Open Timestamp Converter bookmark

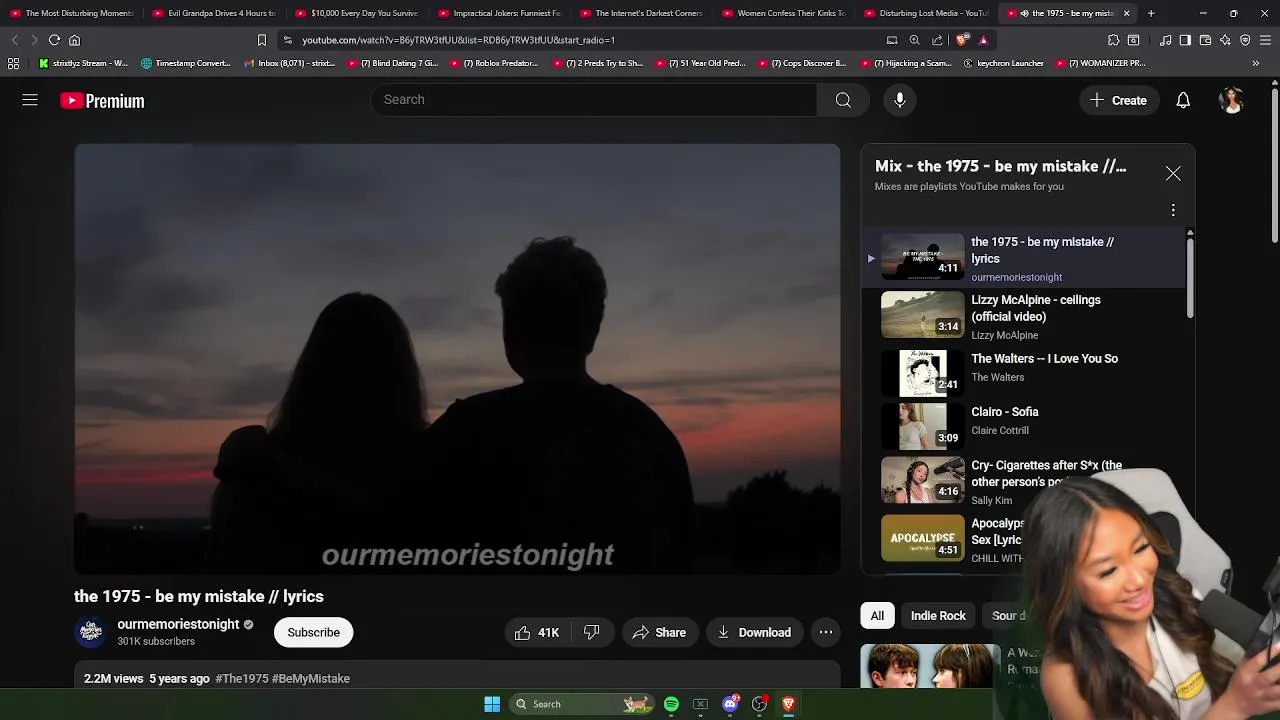[186, 63]
